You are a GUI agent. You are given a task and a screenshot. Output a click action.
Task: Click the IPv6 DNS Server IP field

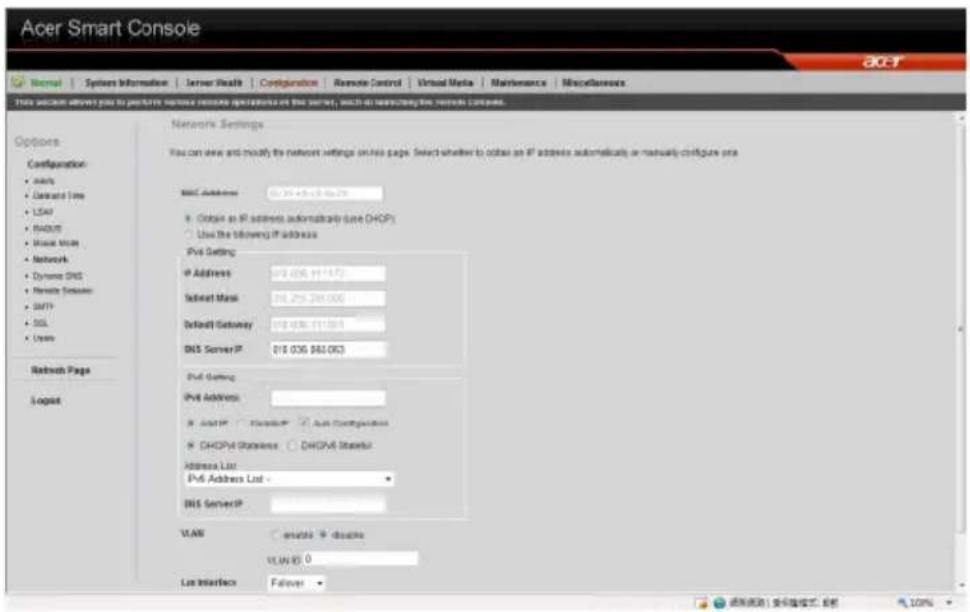coord(328,504)
